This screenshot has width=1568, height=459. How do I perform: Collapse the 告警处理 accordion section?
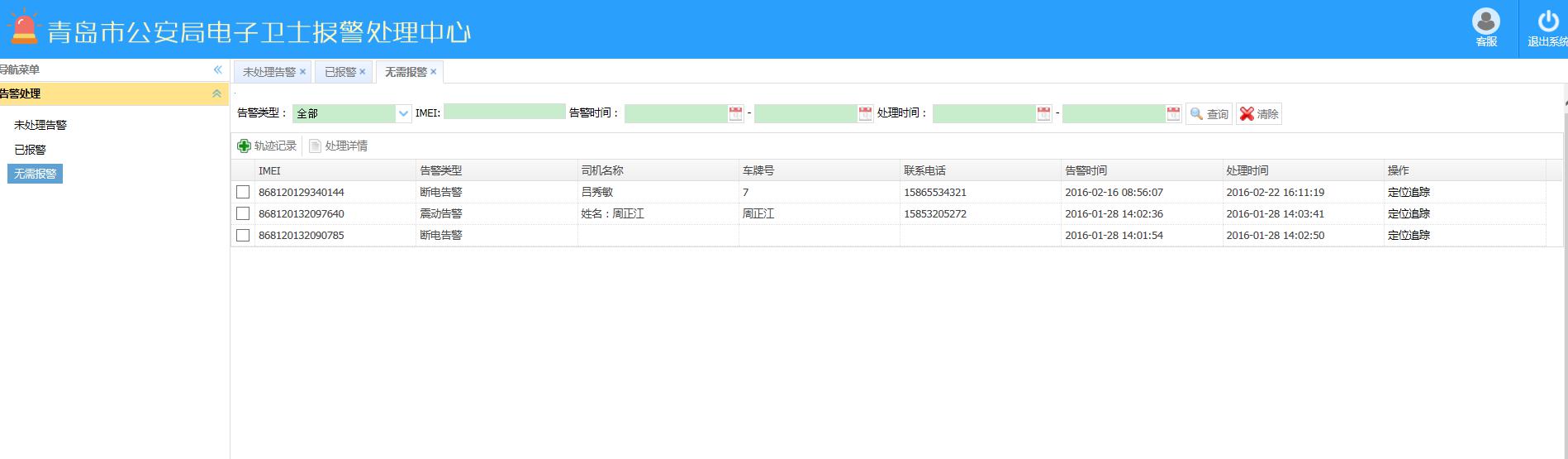(216, 93)
